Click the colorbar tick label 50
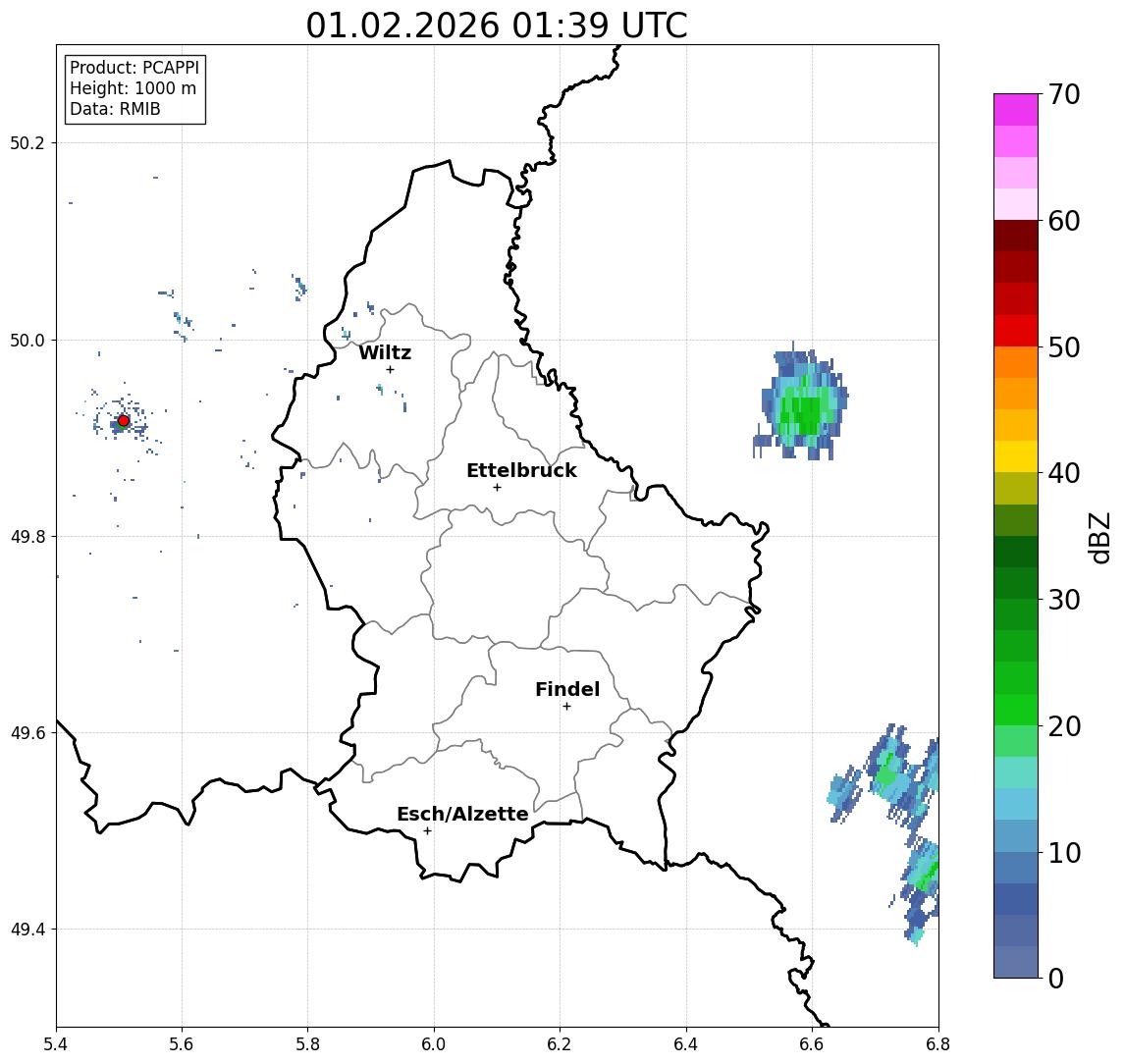The height and width of the screenshot is (1064, 1124). [x=1064, y=347]
